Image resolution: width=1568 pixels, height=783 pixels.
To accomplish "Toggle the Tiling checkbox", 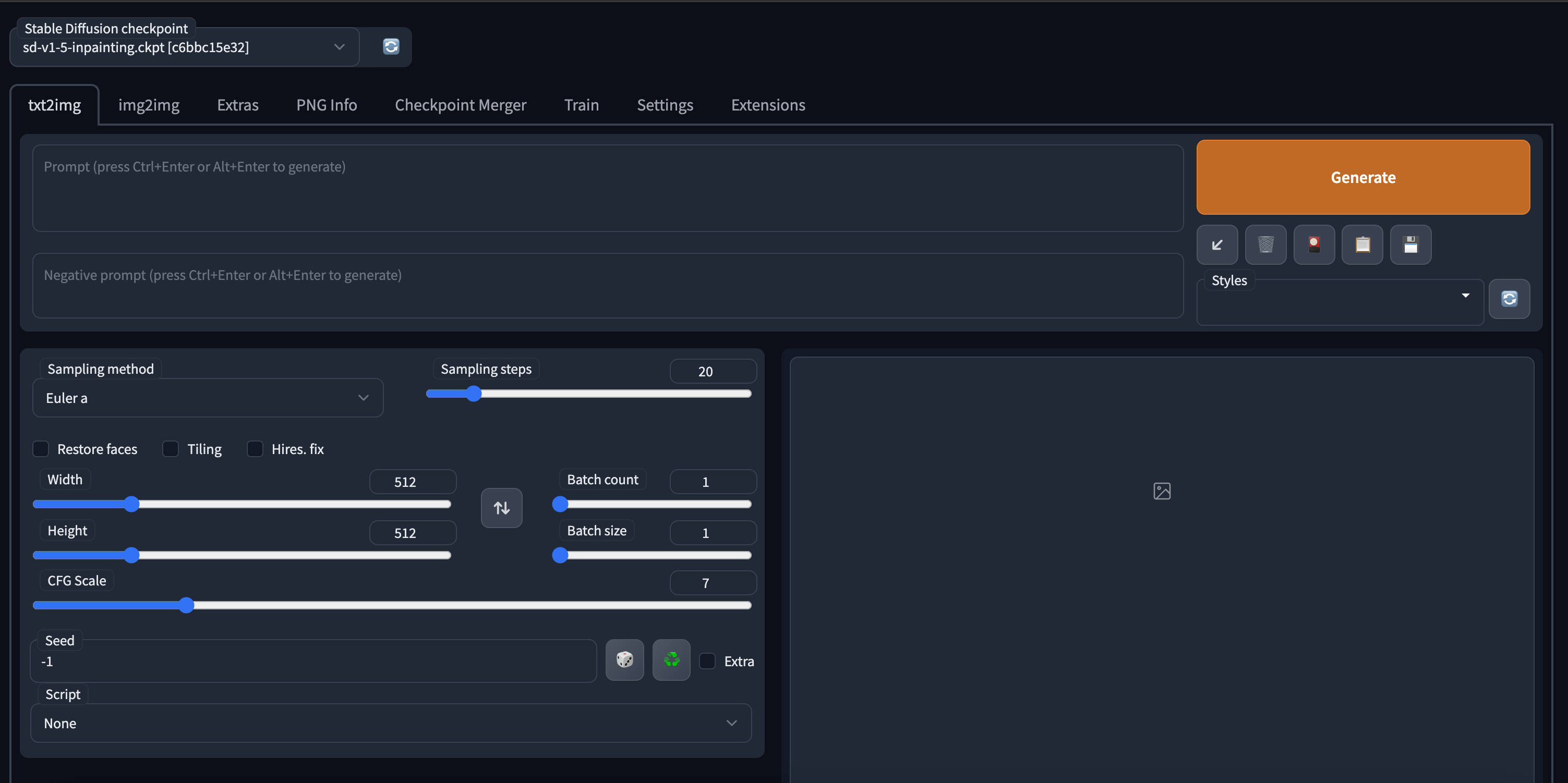I will (x=171, y=449).
